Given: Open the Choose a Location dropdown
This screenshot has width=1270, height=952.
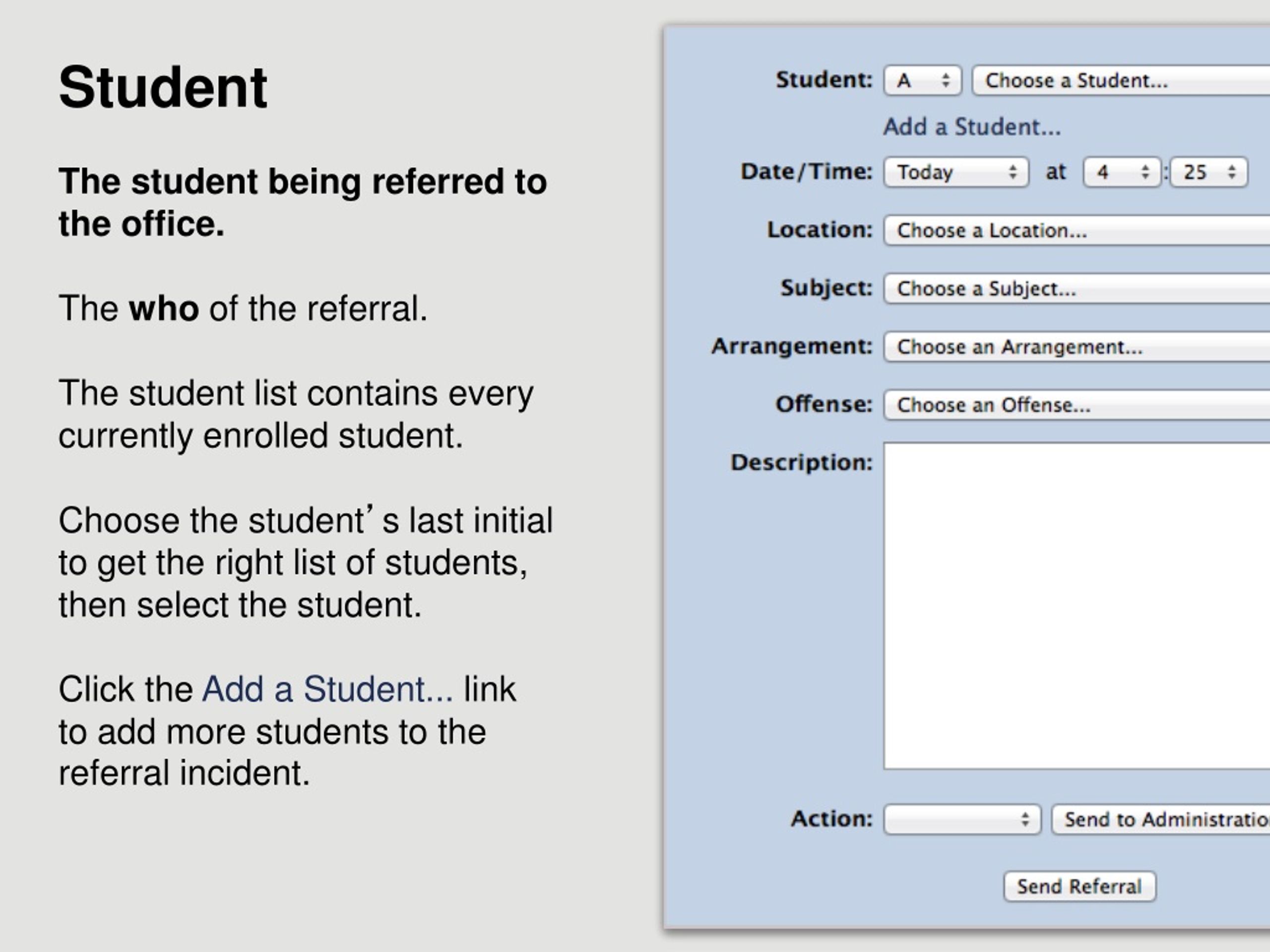Looking at the screenshot, I should tap(1077, 230).
